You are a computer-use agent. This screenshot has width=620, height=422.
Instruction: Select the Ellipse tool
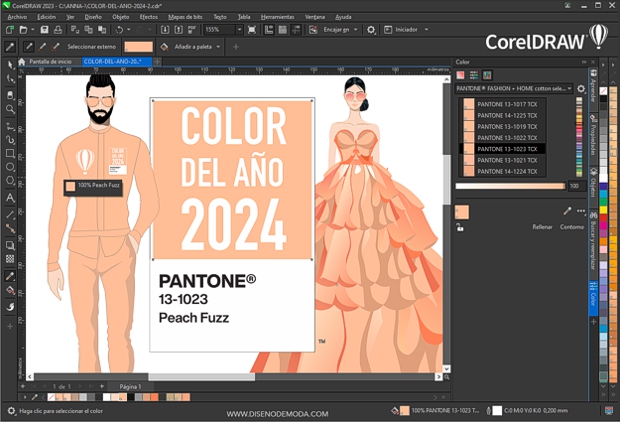click(10, 167)
